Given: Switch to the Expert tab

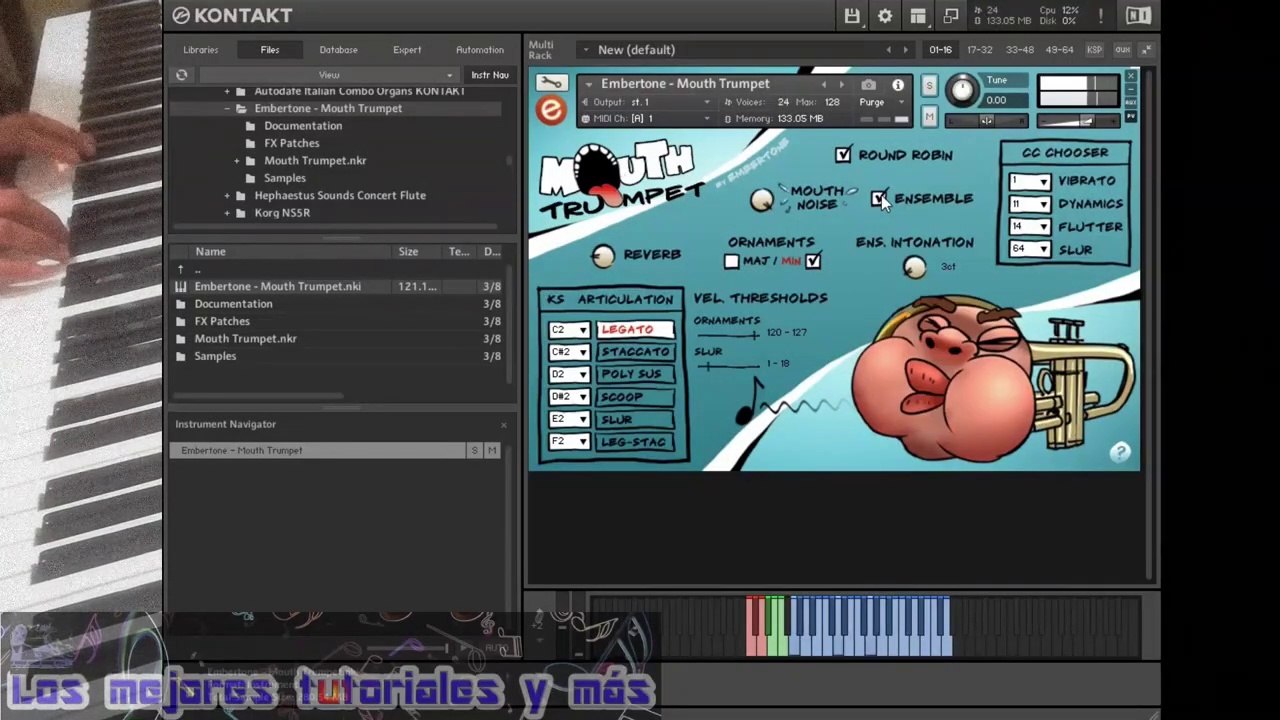Looking at the screenshot, I should [407, 50].
